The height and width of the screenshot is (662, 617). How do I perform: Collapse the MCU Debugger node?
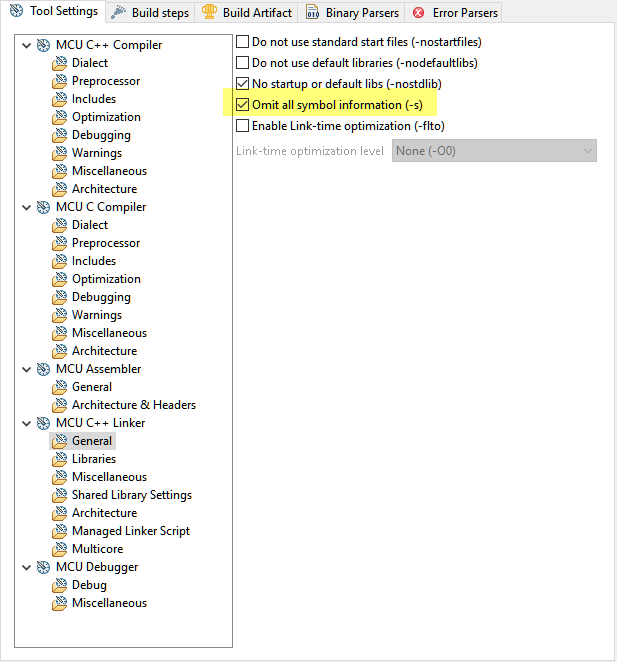pos(27,567)
